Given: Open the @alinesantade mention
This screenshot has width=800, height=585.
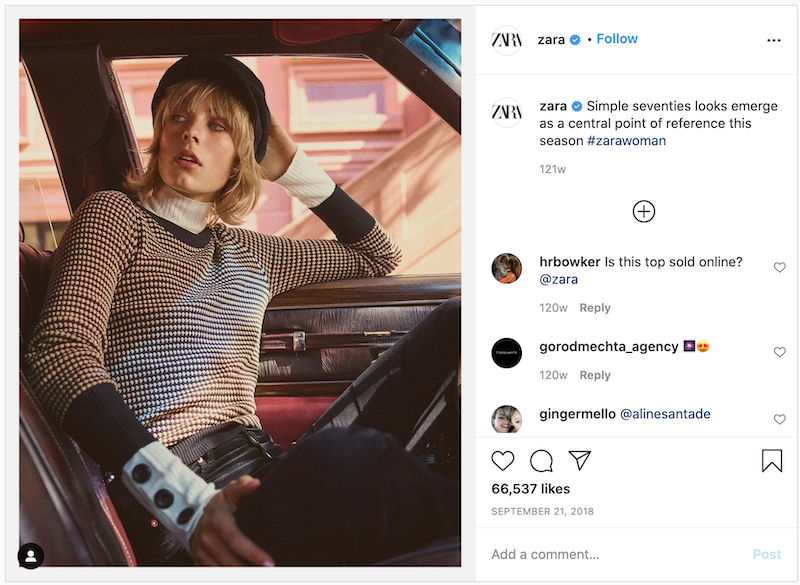Looking at the screenshot, I should point(665,414).
